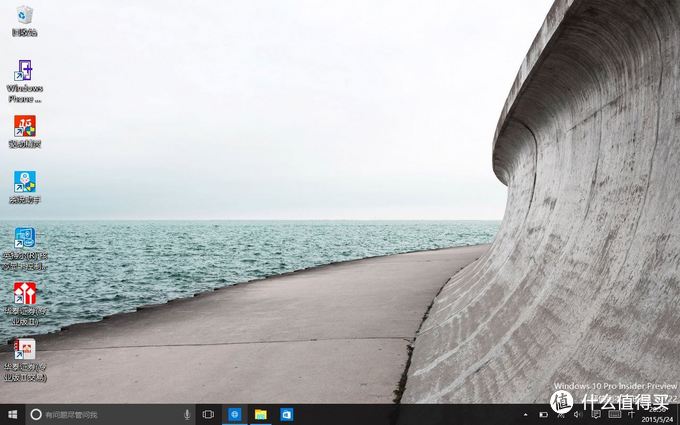The image size is (680, 425).
Task: Open the clock showing 2015/5/24
Action: click(x=658, y=415)
